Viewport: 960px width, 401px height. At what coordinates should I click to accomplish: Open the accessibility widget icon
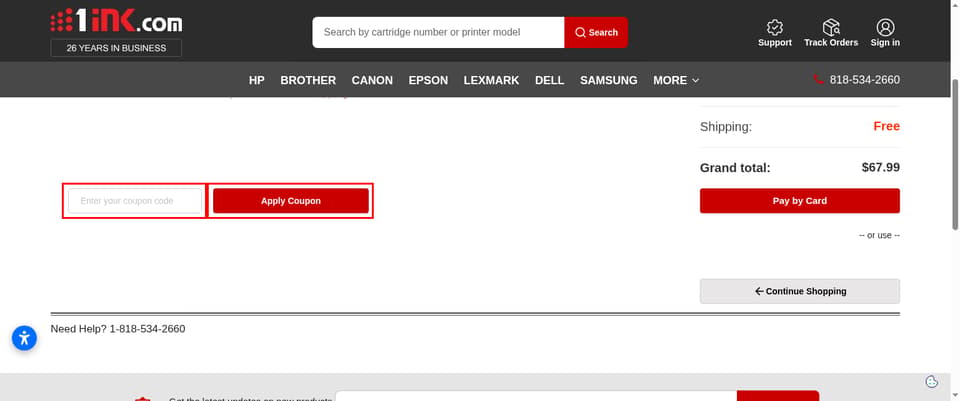24,338
